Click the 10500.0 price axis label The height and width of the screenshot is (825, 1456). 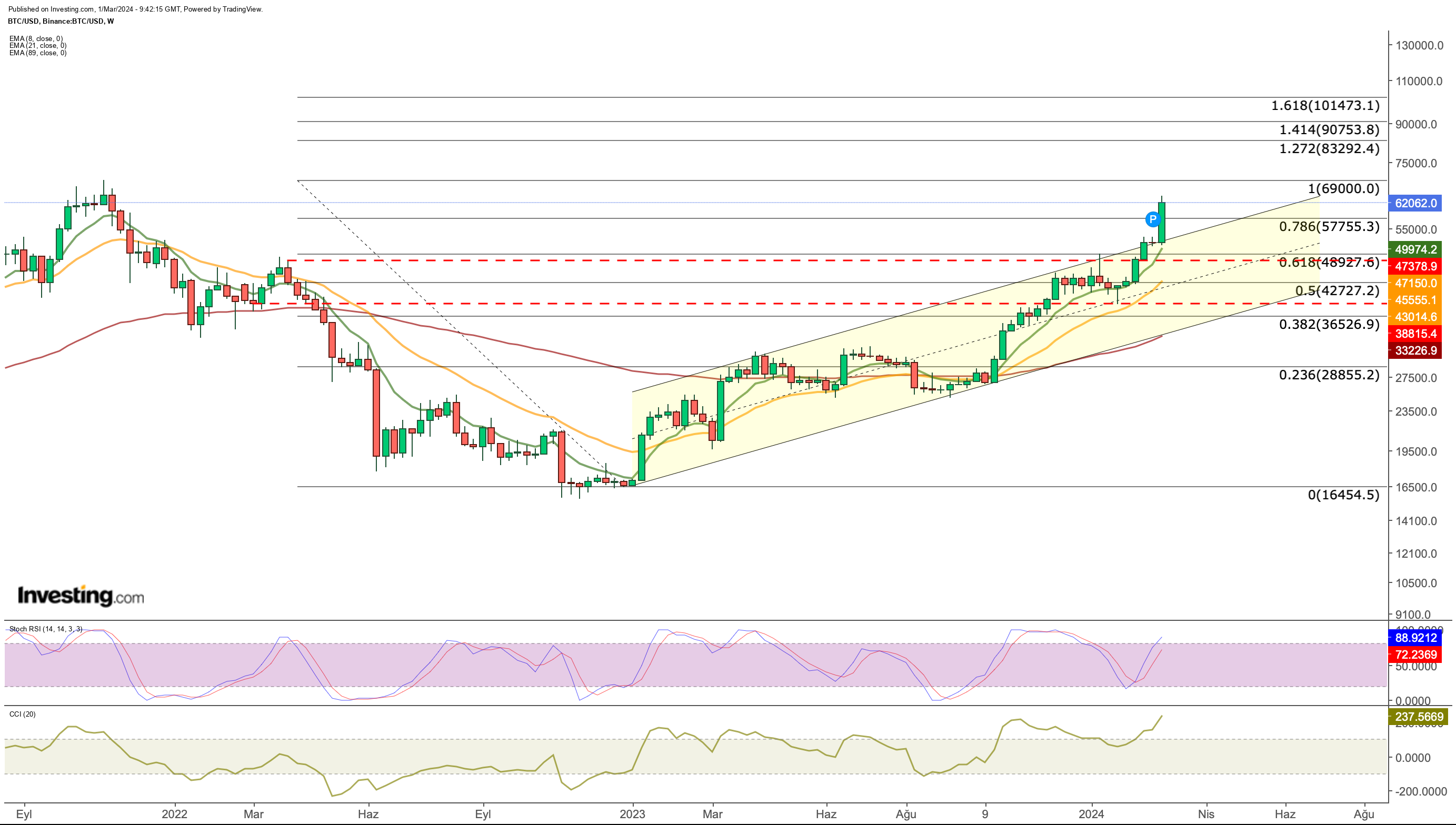(x=1417, y=583)
